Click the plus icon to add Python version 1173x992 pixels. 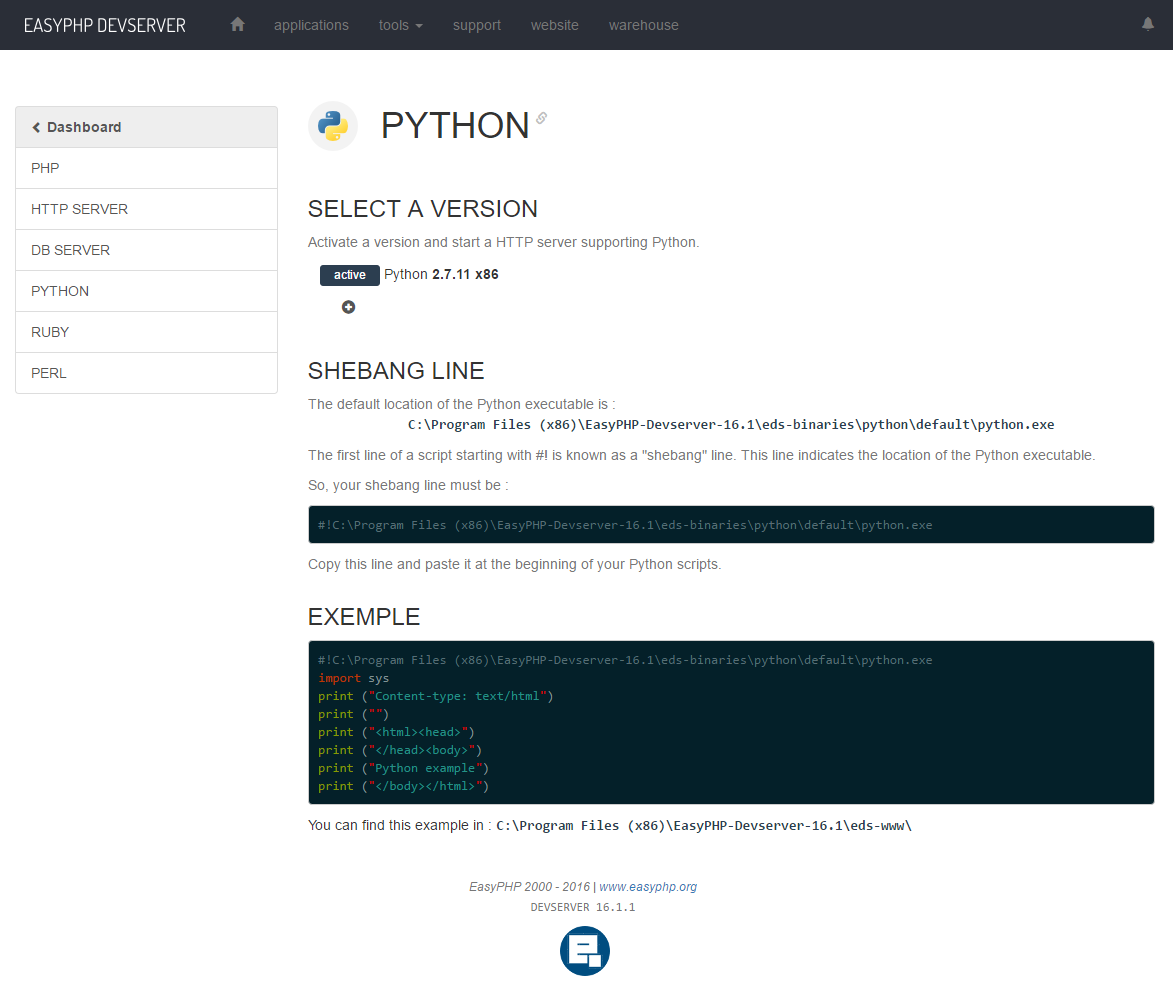tap(348, 307)
